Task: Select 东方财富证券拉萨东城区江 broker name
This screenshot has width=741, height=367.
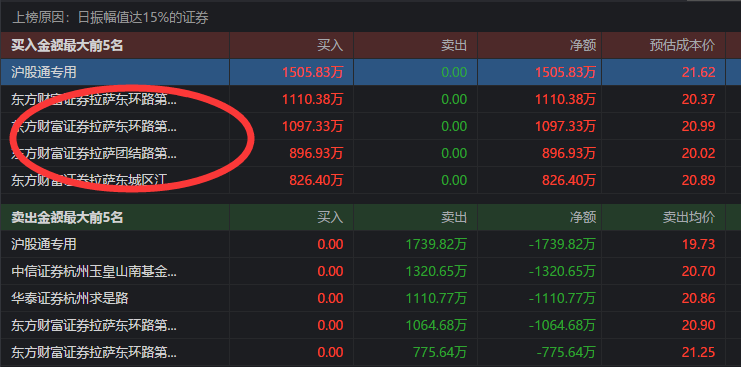Action: click(89, 180)
